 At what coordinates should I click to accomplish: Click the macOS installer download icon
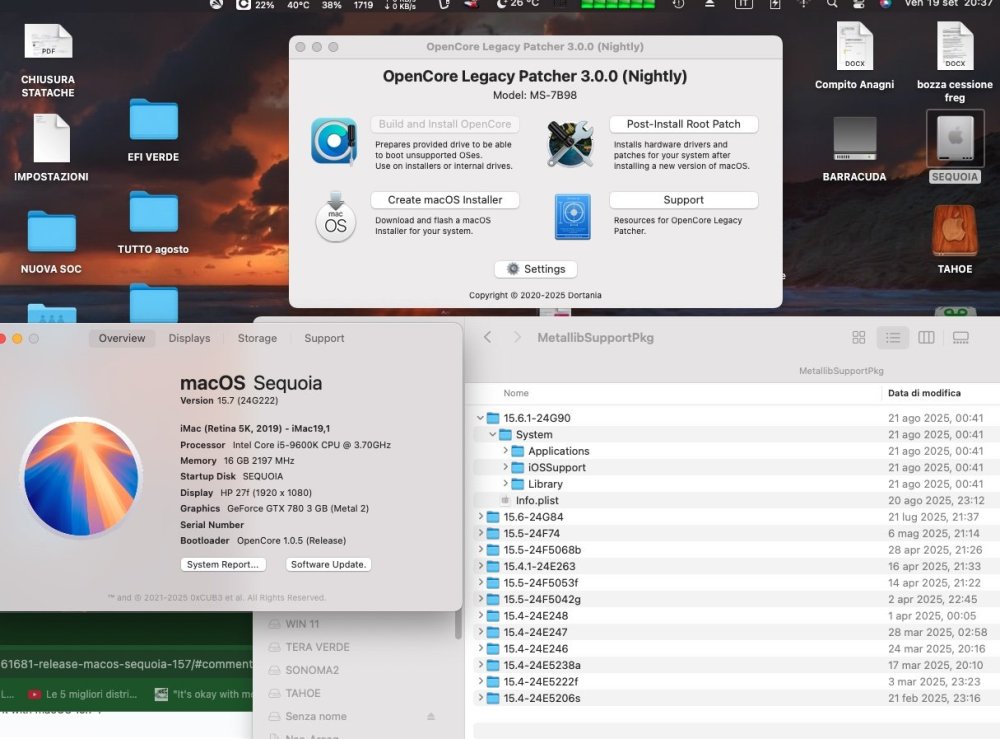pyautogui.click(x=335, y=217)
